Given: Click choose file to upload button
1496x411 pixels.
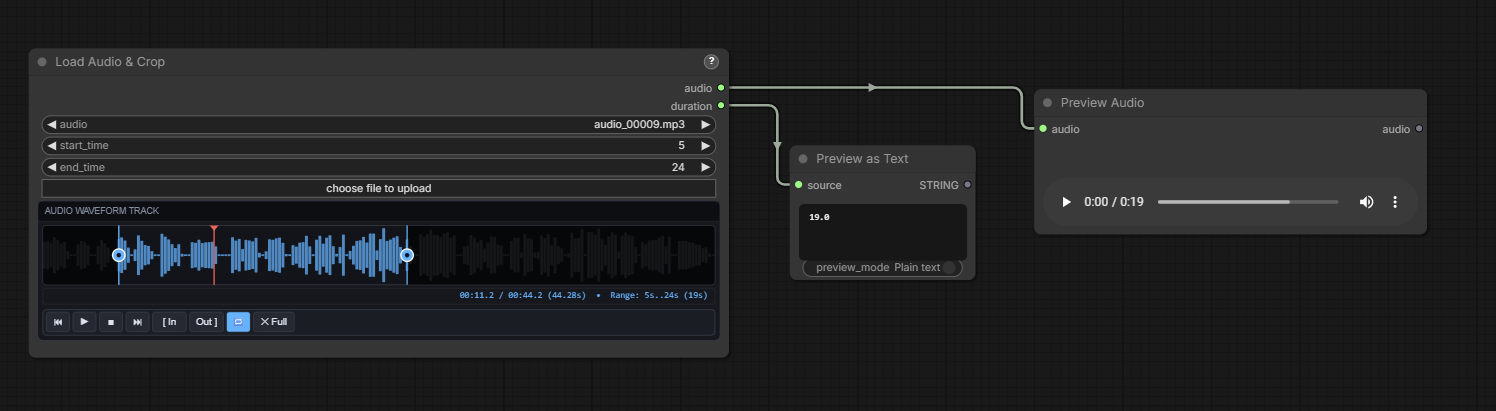Looking at the screenshot, I should point(379,188).
